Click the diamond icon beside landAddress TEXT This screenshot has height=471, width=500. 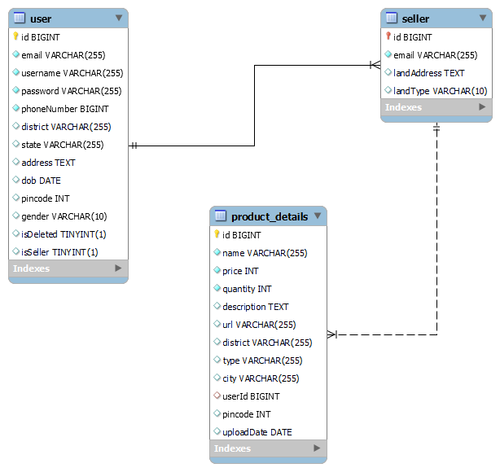(x=388, y=72)
